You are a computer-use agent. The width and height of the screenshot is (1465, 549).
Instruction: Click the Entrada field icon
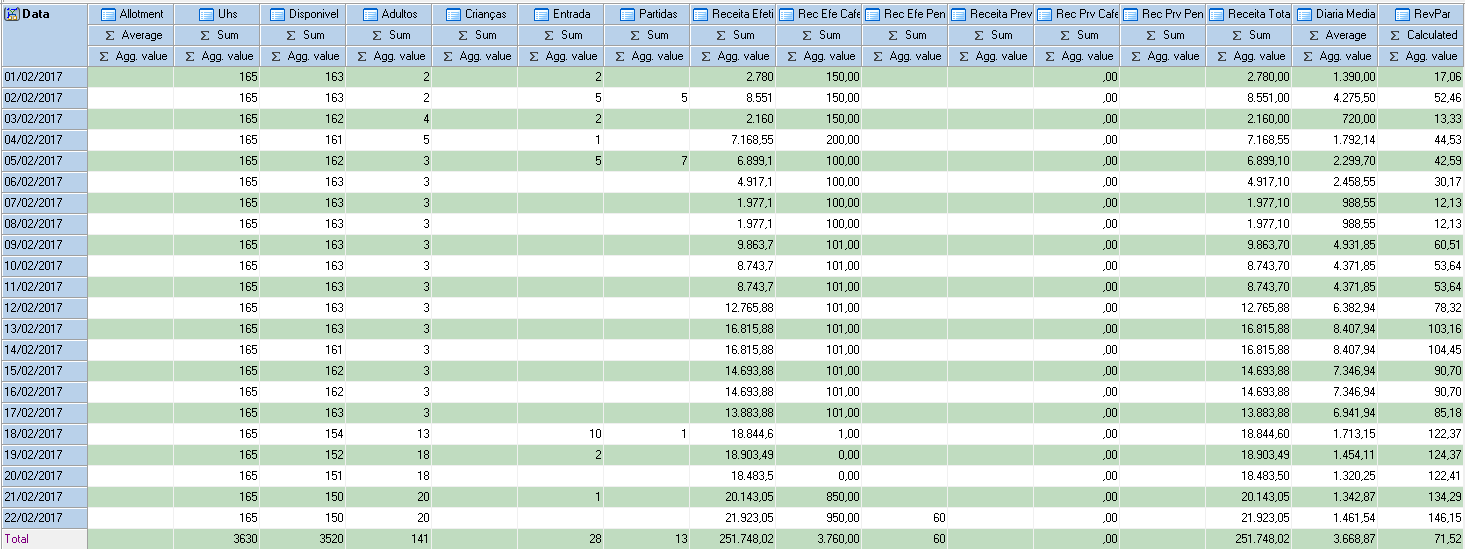540,14
